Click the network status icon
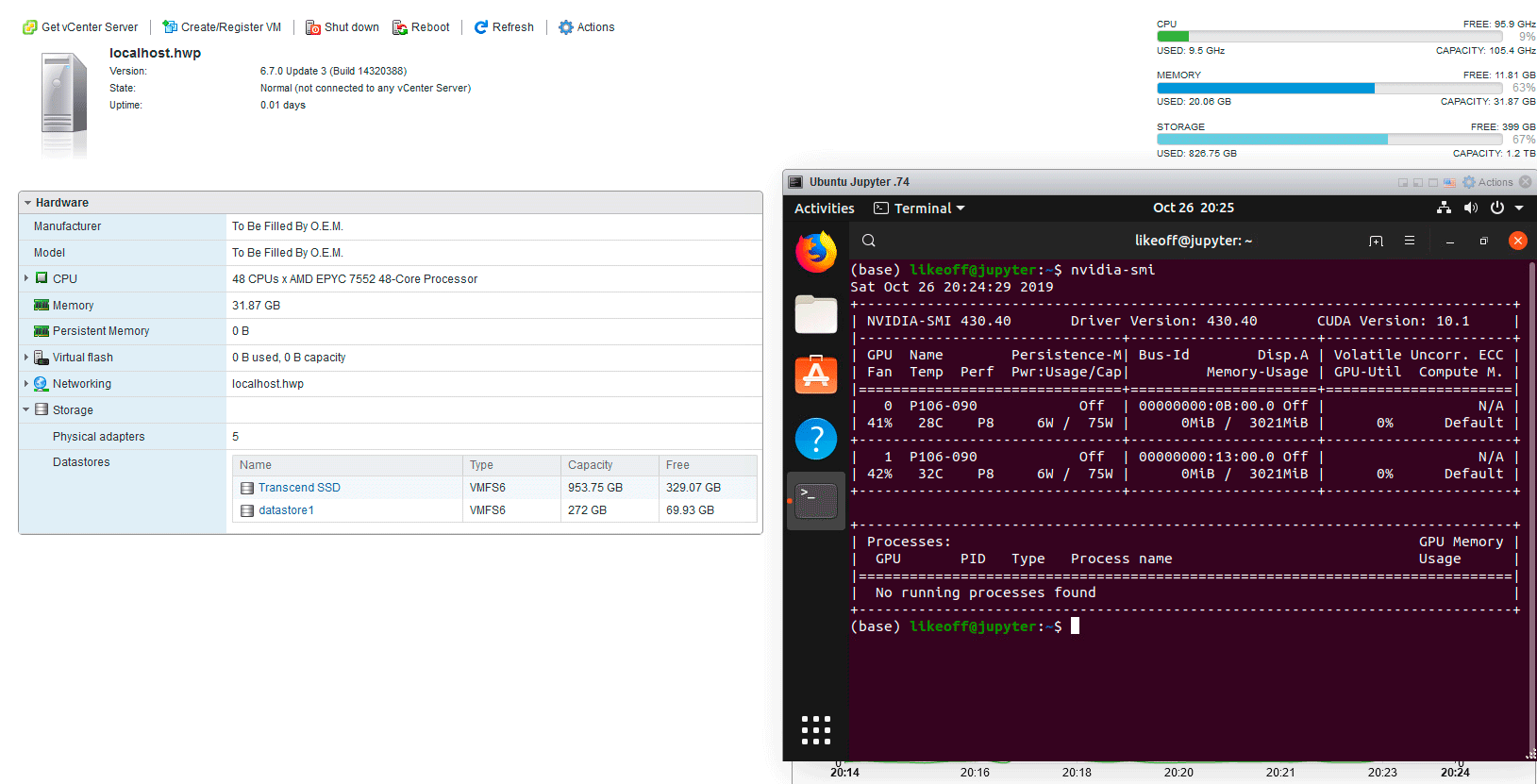Image resolution: width=1537 pixels, height=784 pixels. coord(1444,208)
